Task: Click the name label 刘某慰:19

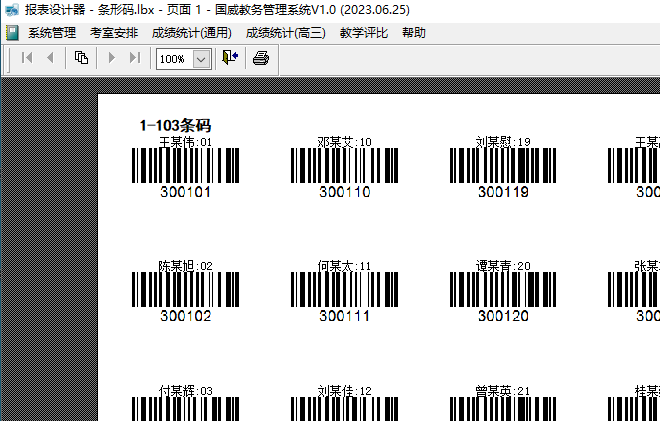Action: pos(503,142)
